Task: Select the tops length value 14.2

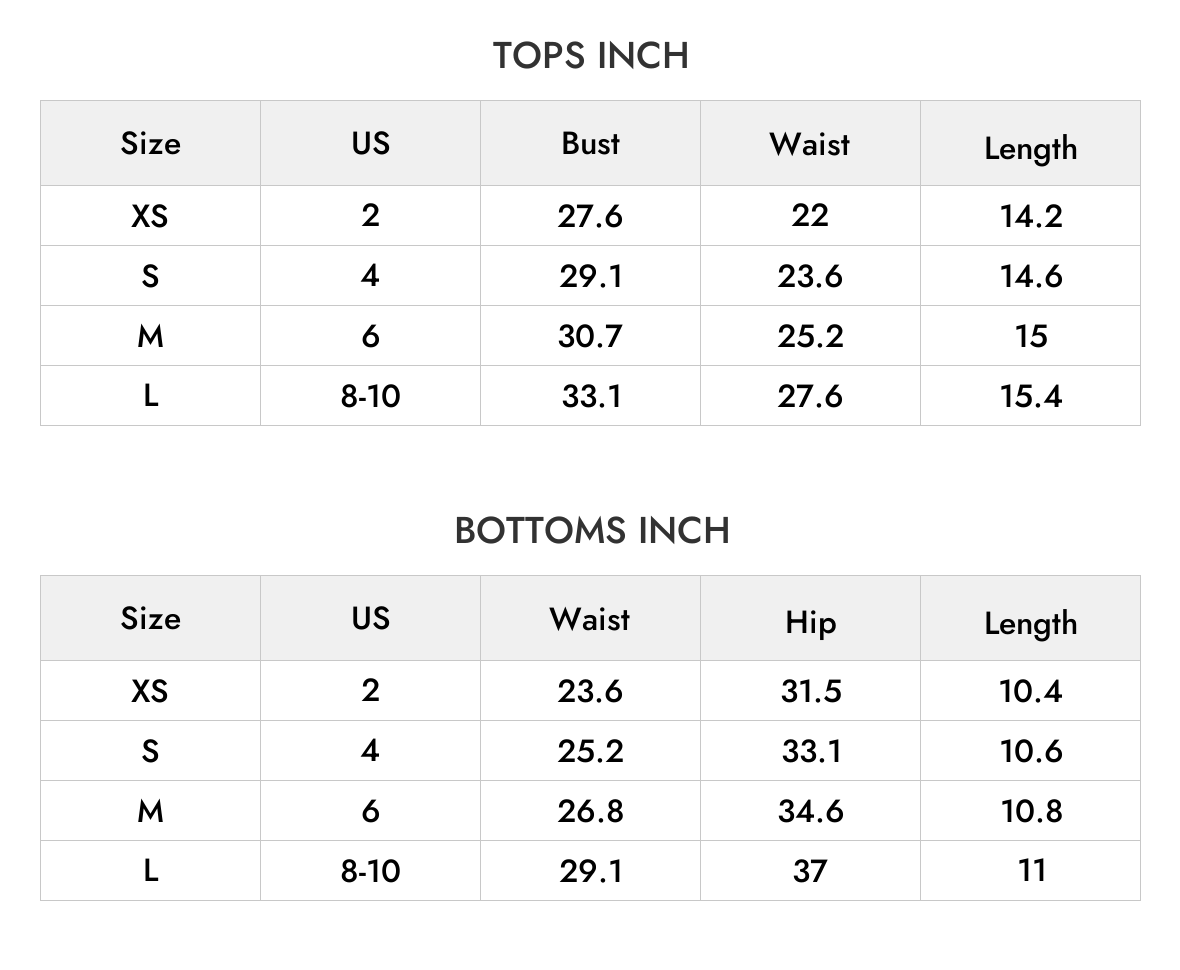Action: coord(1031,216)
